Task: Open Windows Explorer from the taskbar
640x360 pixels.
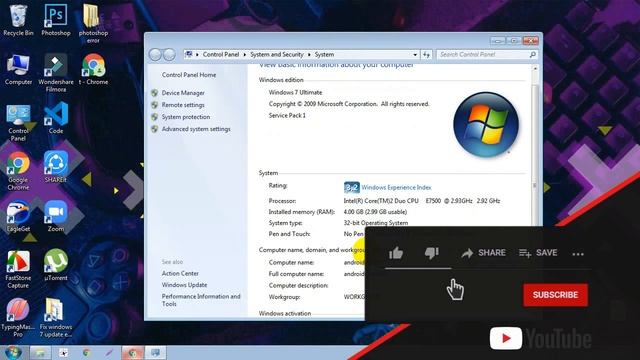Action: [x=40, y=353]
